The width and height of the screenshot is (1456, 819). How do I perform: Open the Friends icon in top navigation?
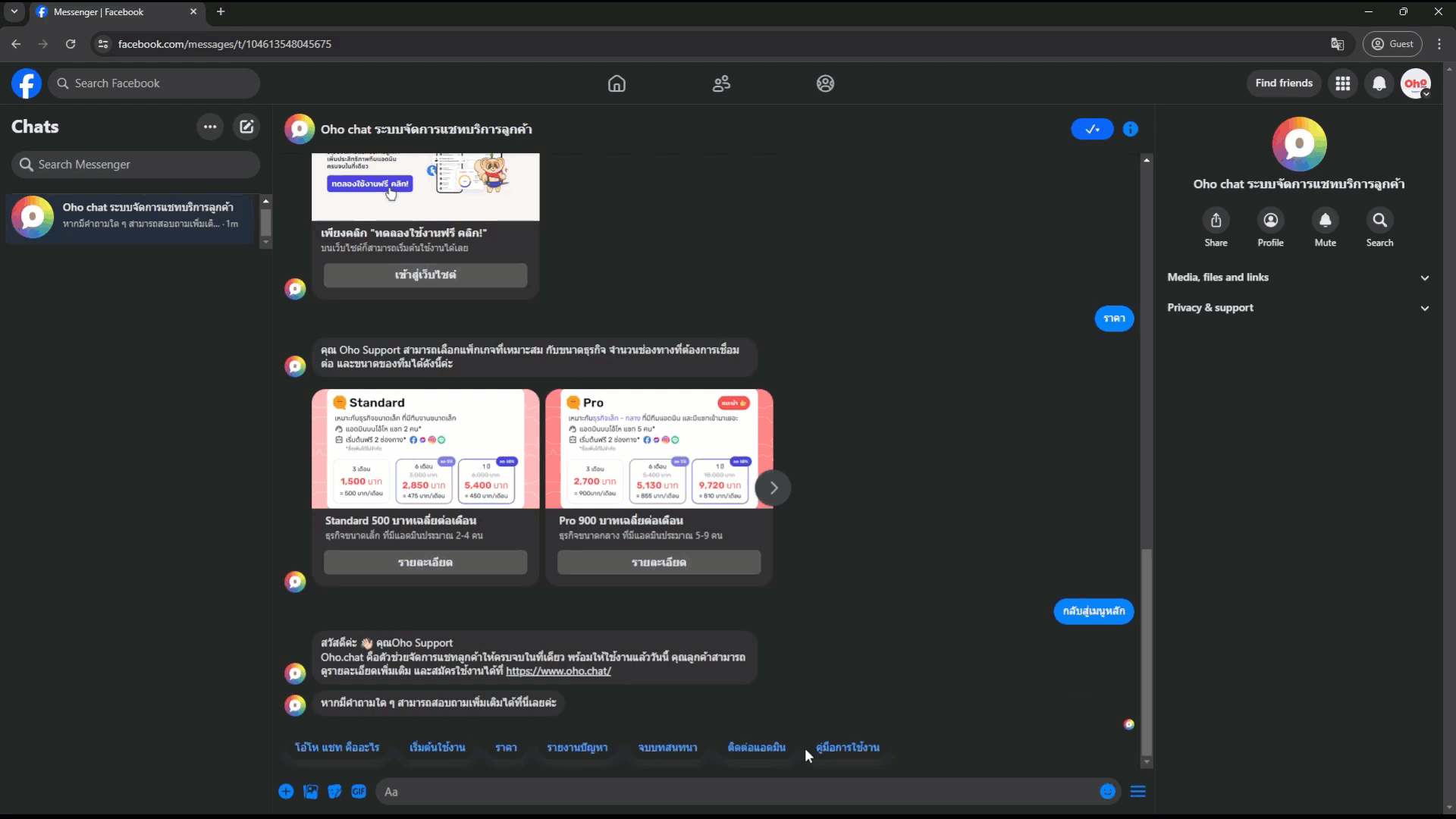[721, 83]
